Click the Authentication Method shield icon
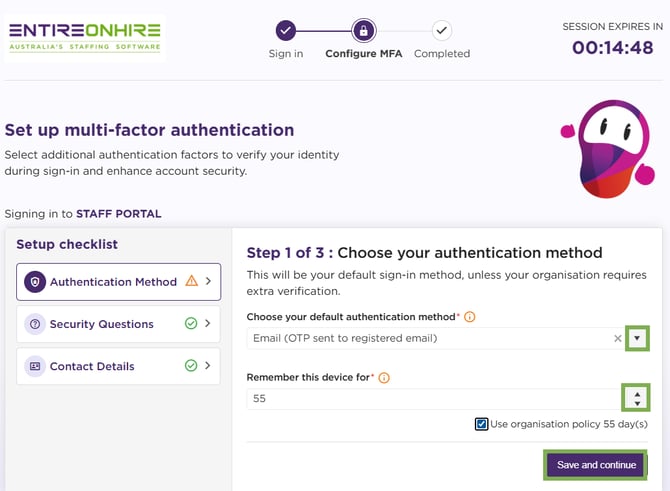The image size is (670, 491). (35, 282)
